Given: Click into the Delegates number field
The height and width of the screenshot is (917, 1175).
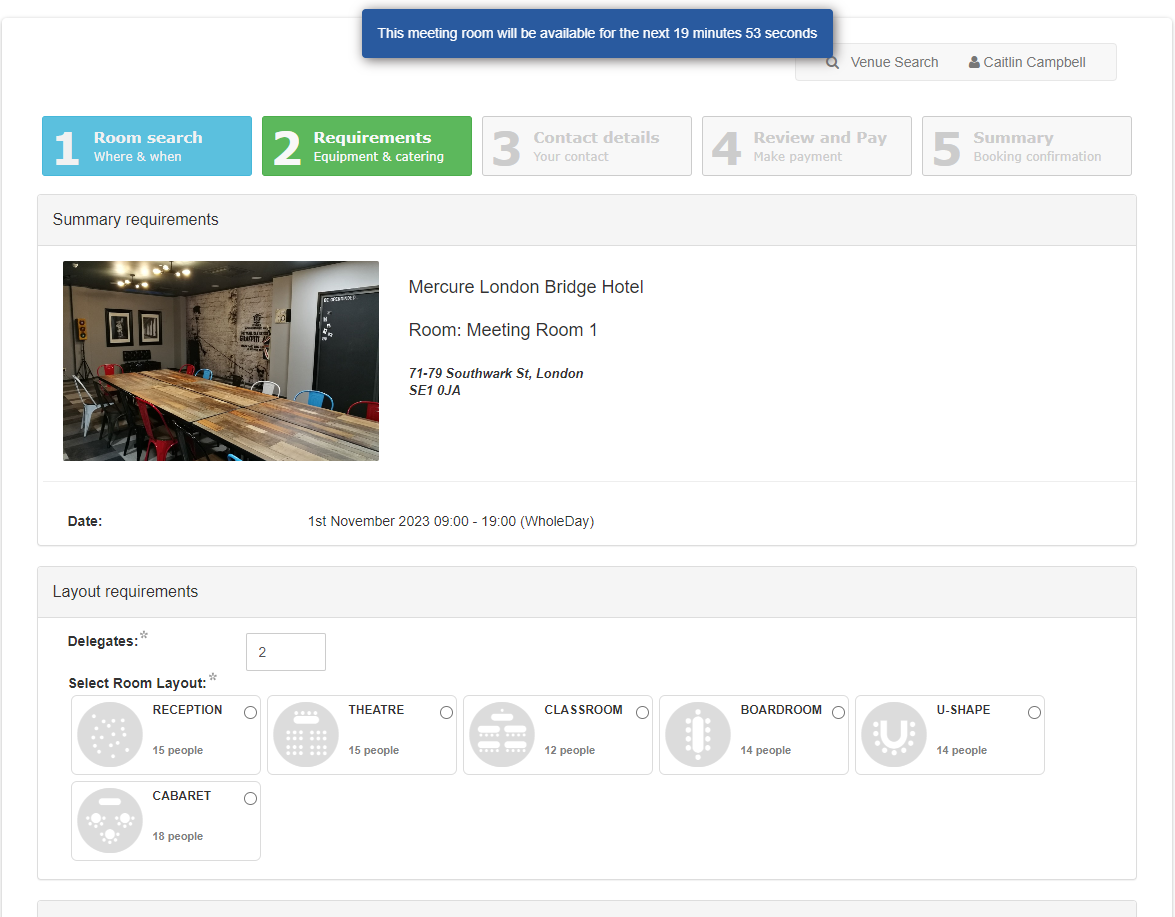Looking at the screenshot, I should click(x=286, y=652).
